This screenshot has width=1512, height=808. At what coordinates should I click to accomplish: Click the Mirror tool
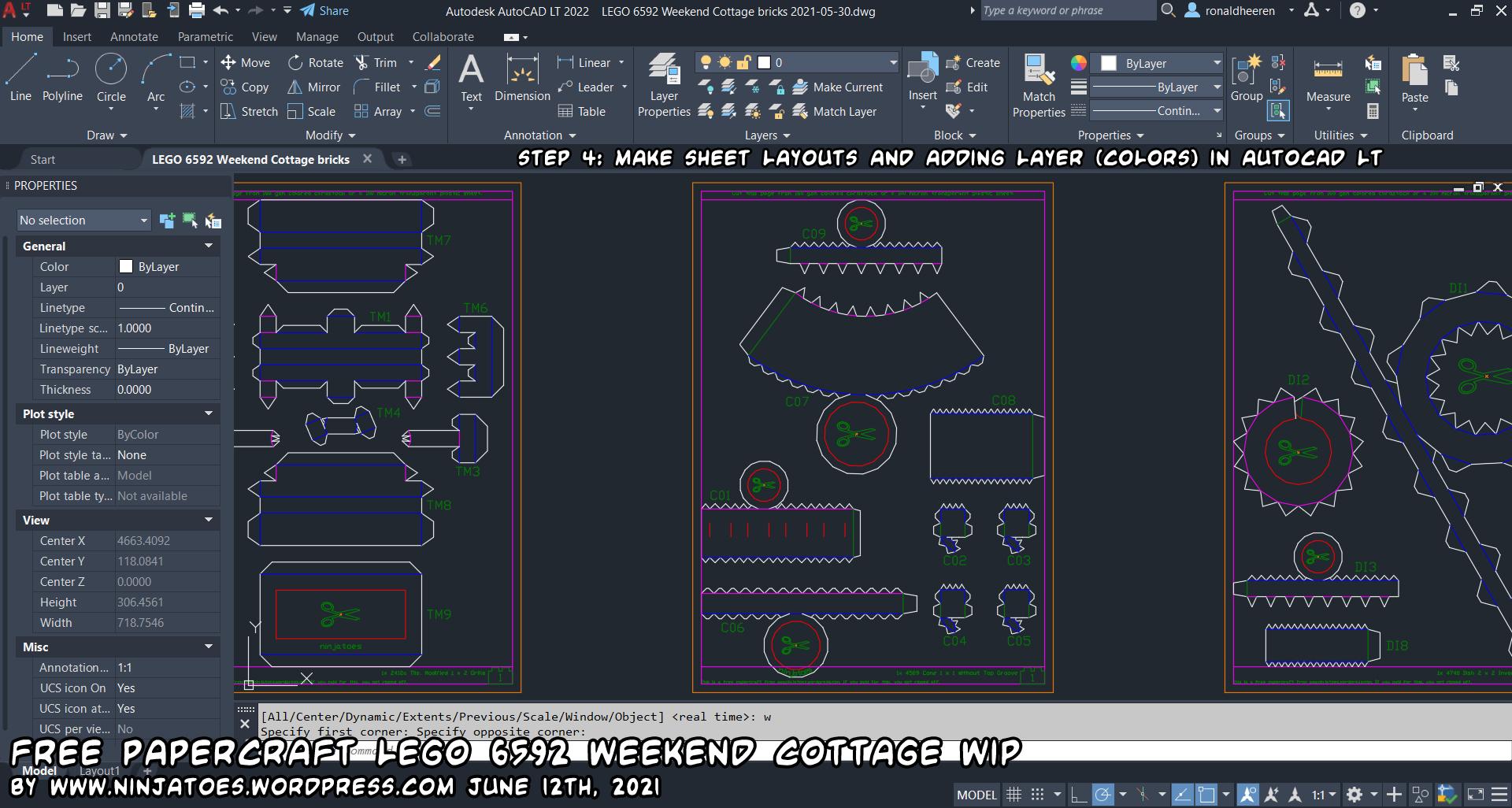pyautogui.click(x=314, y=87)
